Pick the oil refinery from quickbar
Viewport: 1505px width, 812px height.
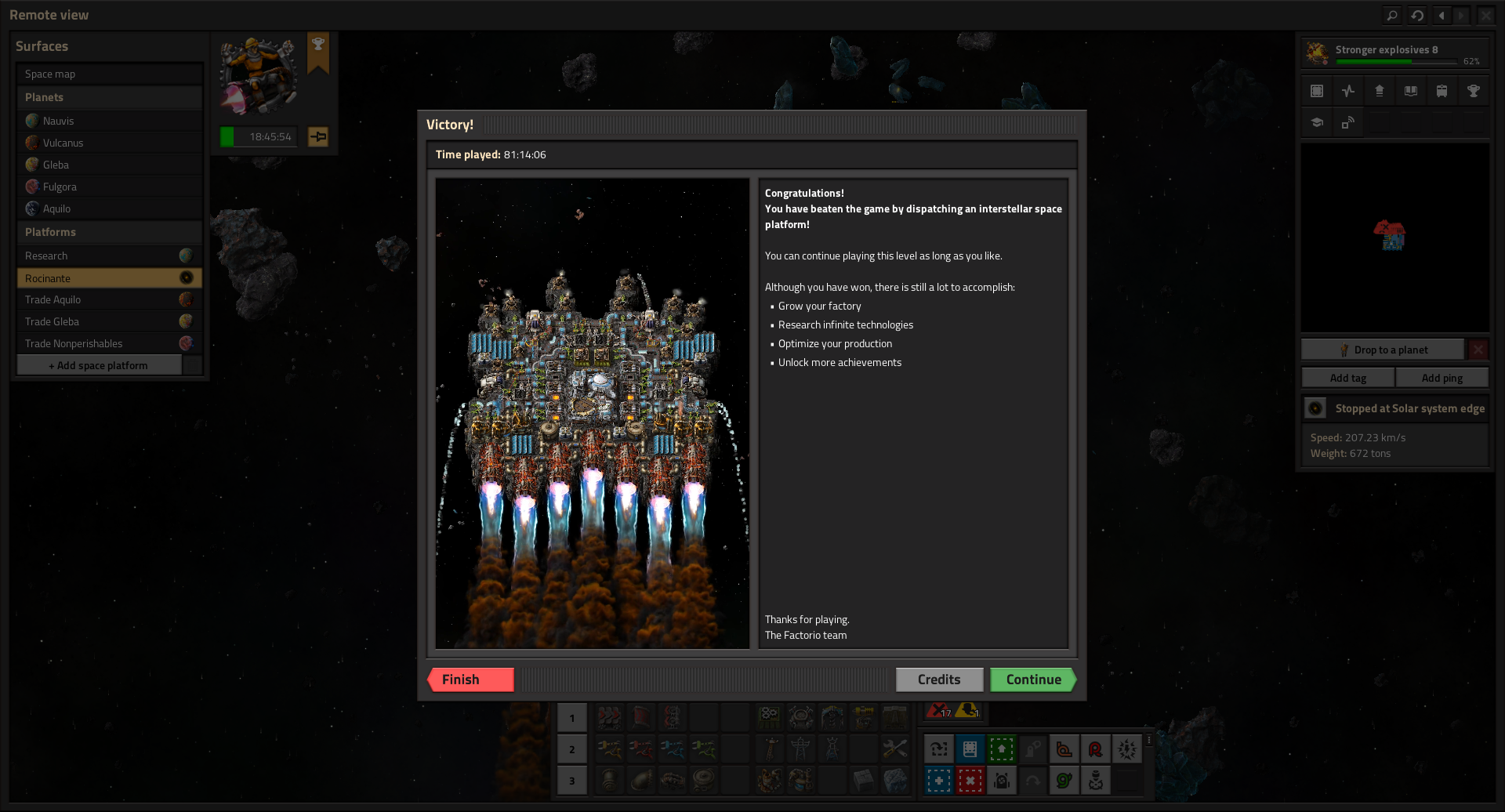coord(768,781)
